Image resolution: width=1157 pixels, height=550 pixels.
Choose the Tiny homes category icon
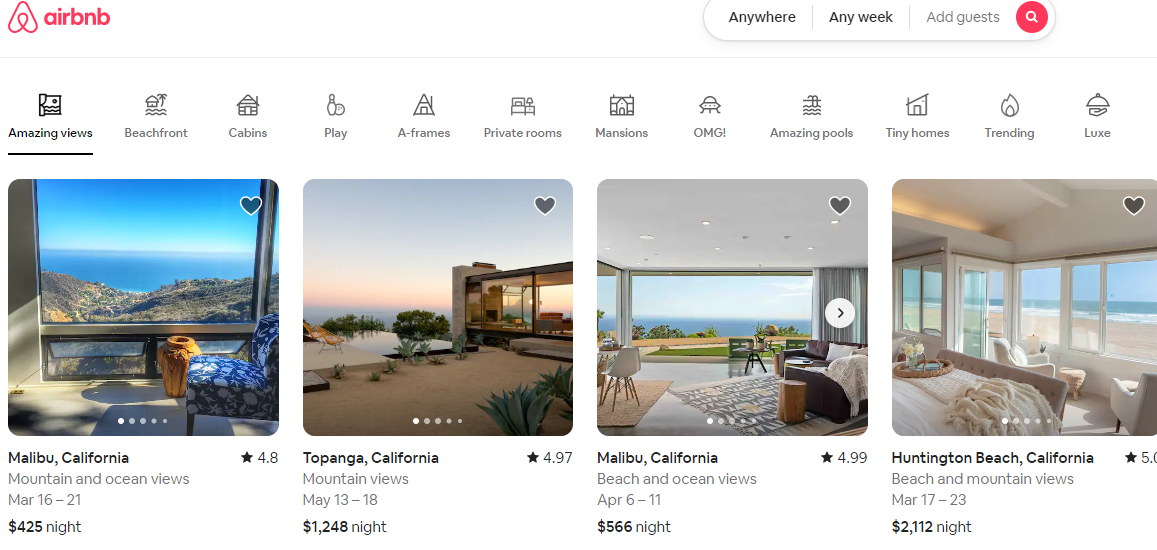coord(917,105)
